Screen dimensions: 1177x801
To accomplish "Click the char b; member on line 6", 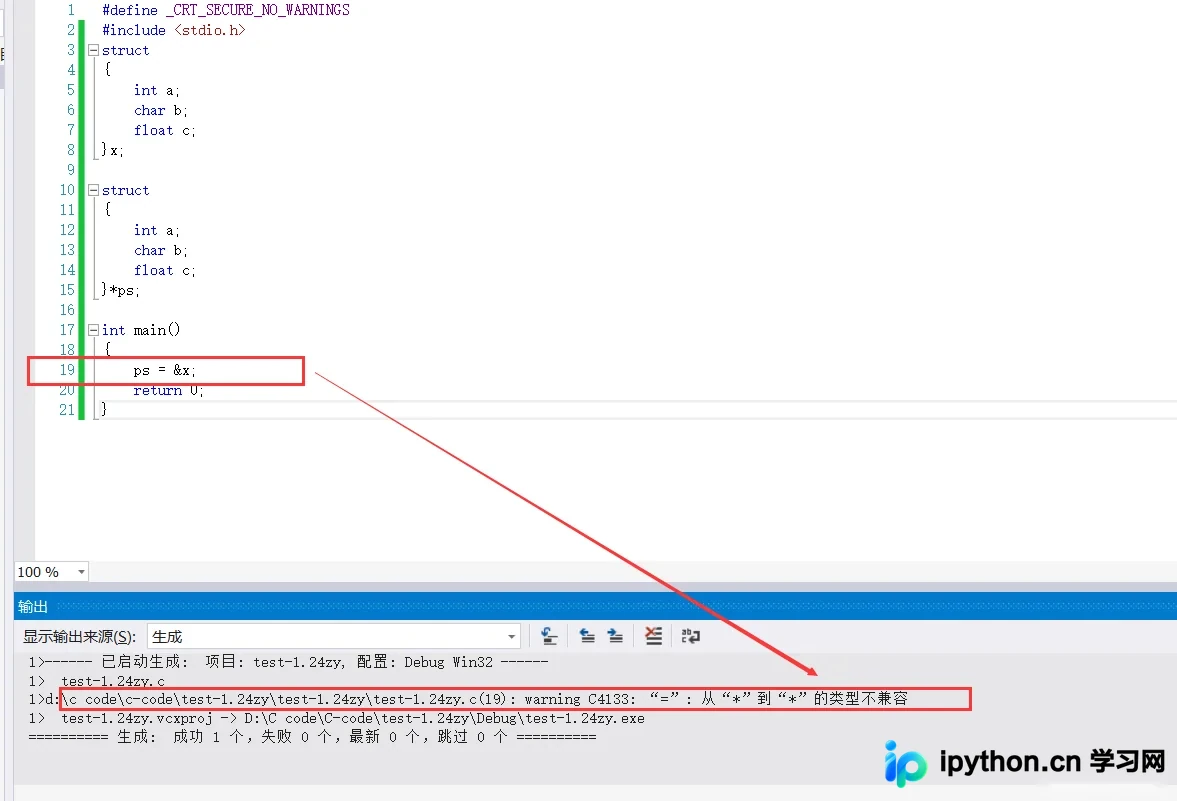I will (x=161, y=110).
